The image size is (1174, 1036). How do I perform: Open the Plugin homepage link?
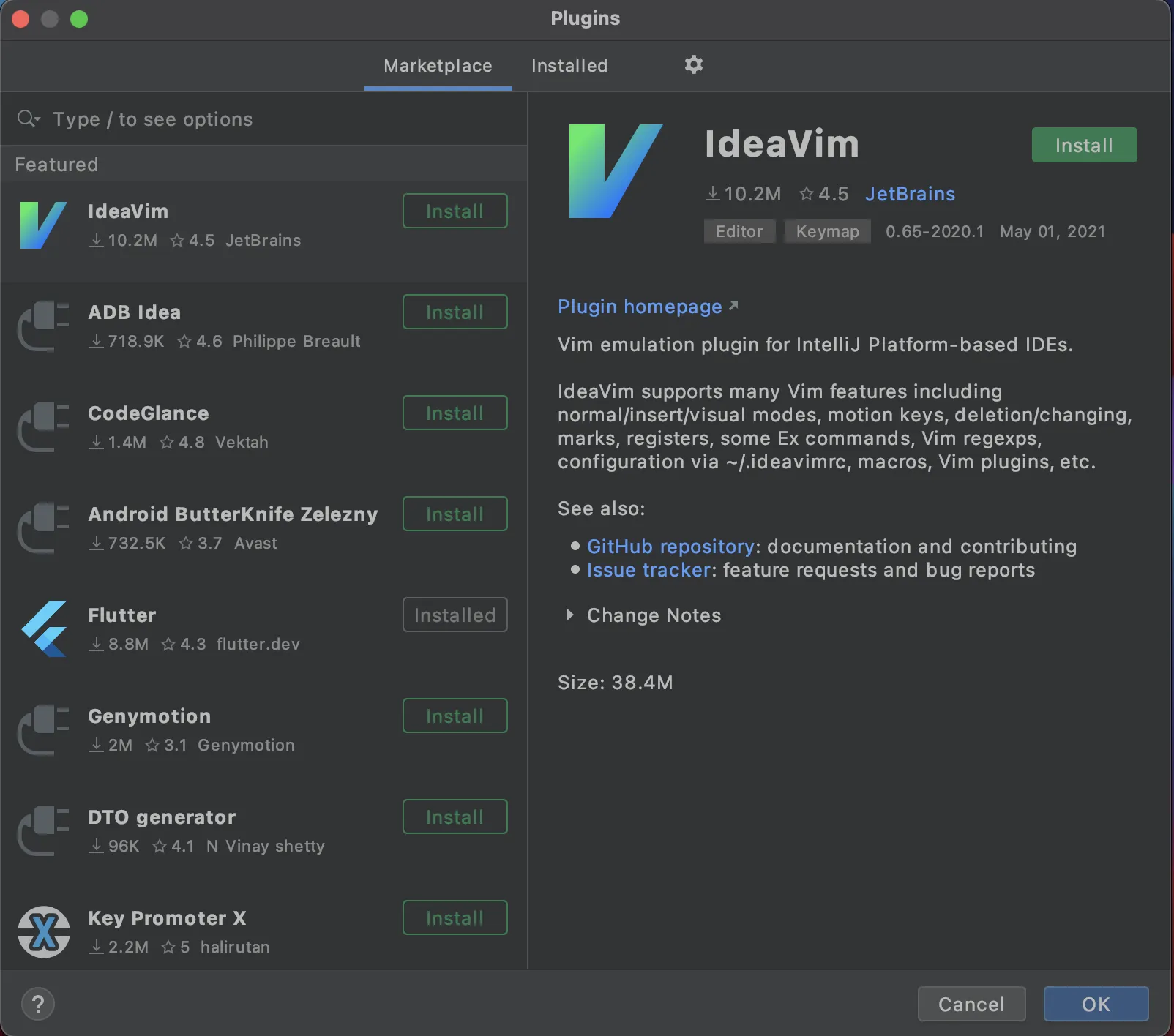(x=640, y=307)
